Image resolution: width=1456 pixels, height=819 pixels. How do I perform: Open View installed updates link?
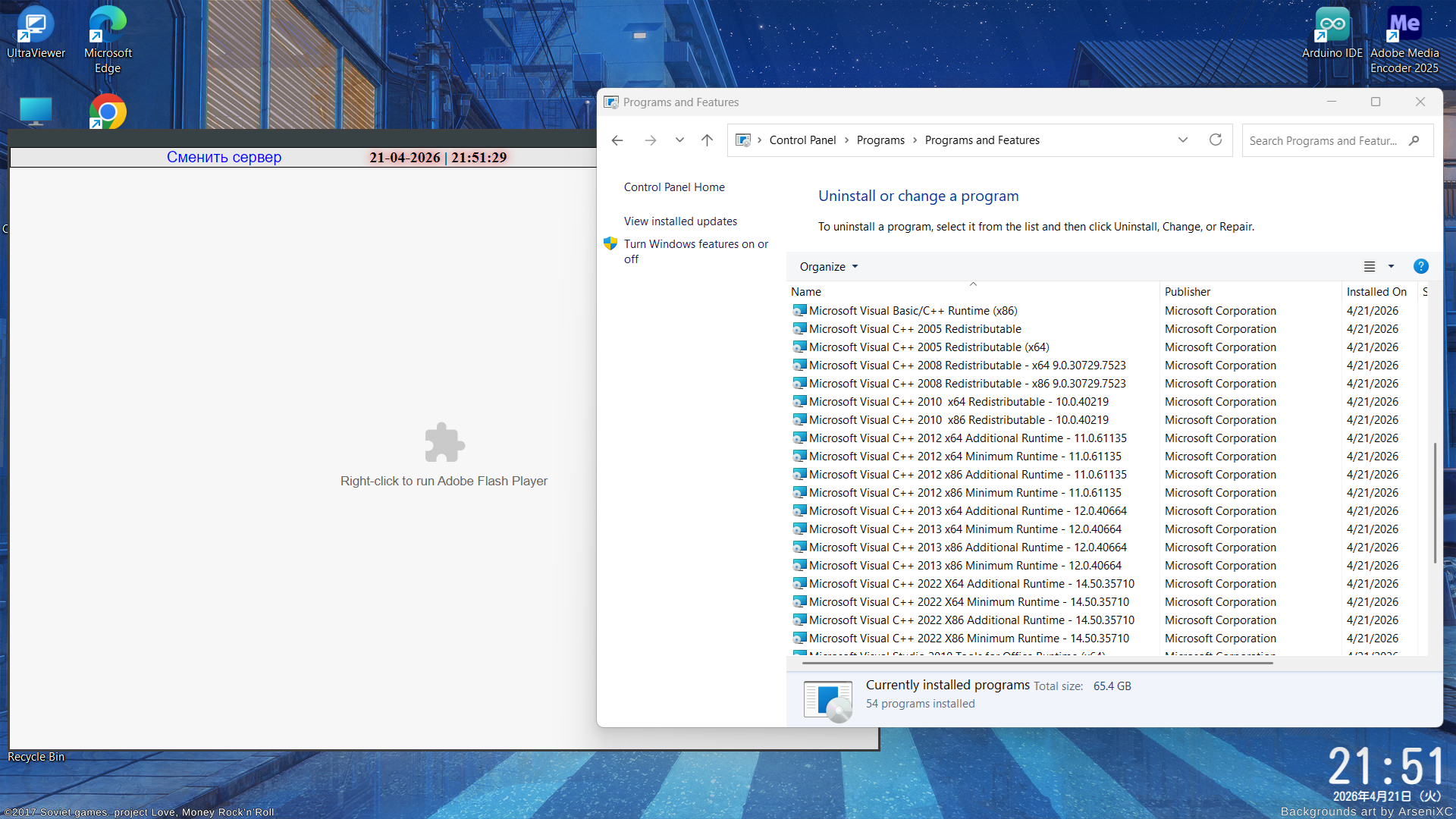pos(680,221)
